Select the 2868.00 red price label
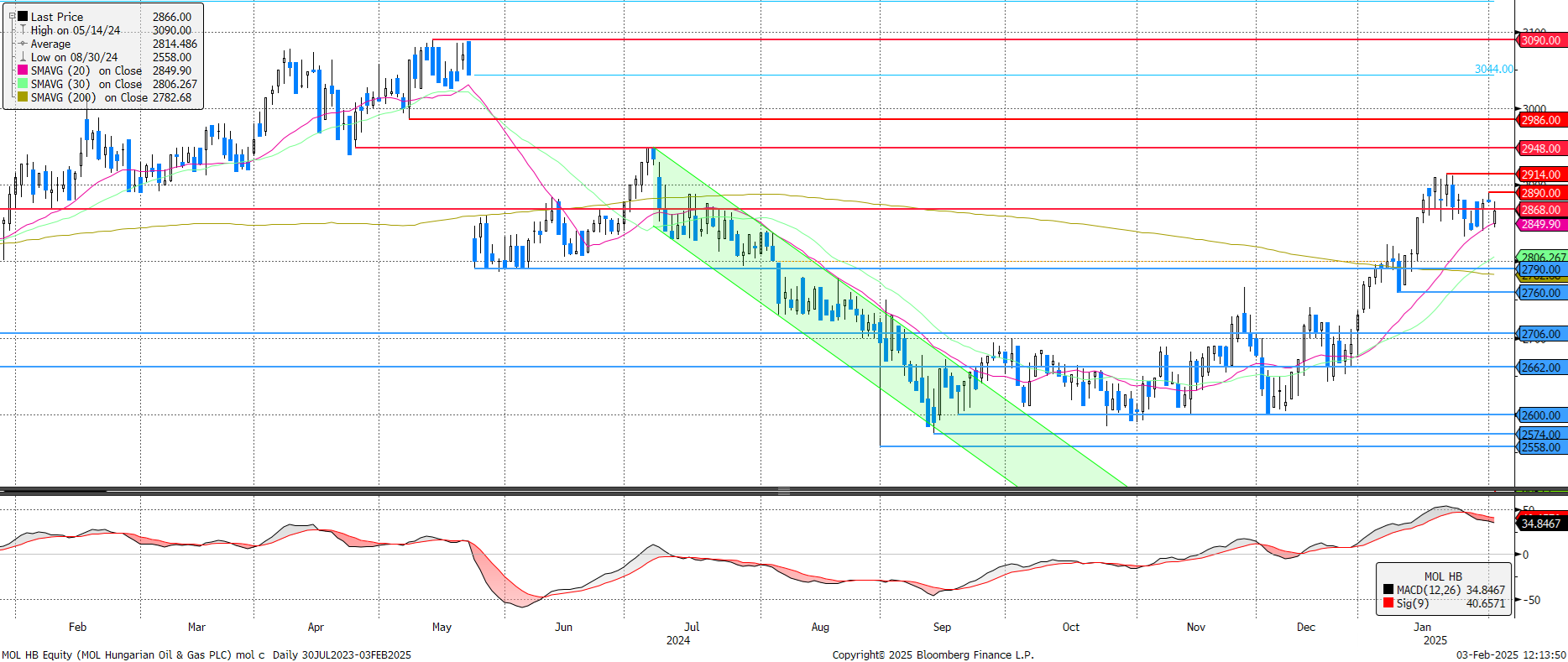Image resolution: width=1568 pixels, height=662 pixels. 1541,210
